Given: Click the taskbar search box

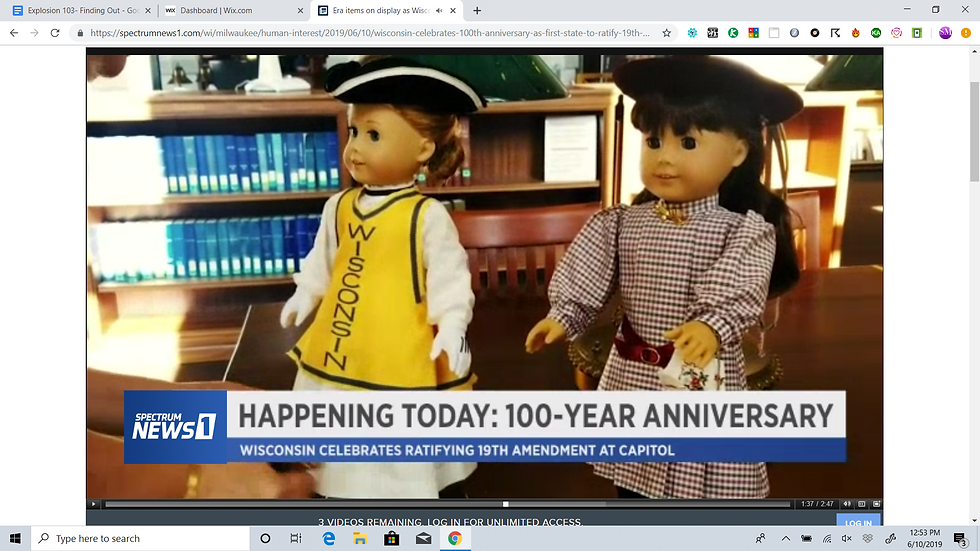Looking at the screenshot, I should [140, 539].
